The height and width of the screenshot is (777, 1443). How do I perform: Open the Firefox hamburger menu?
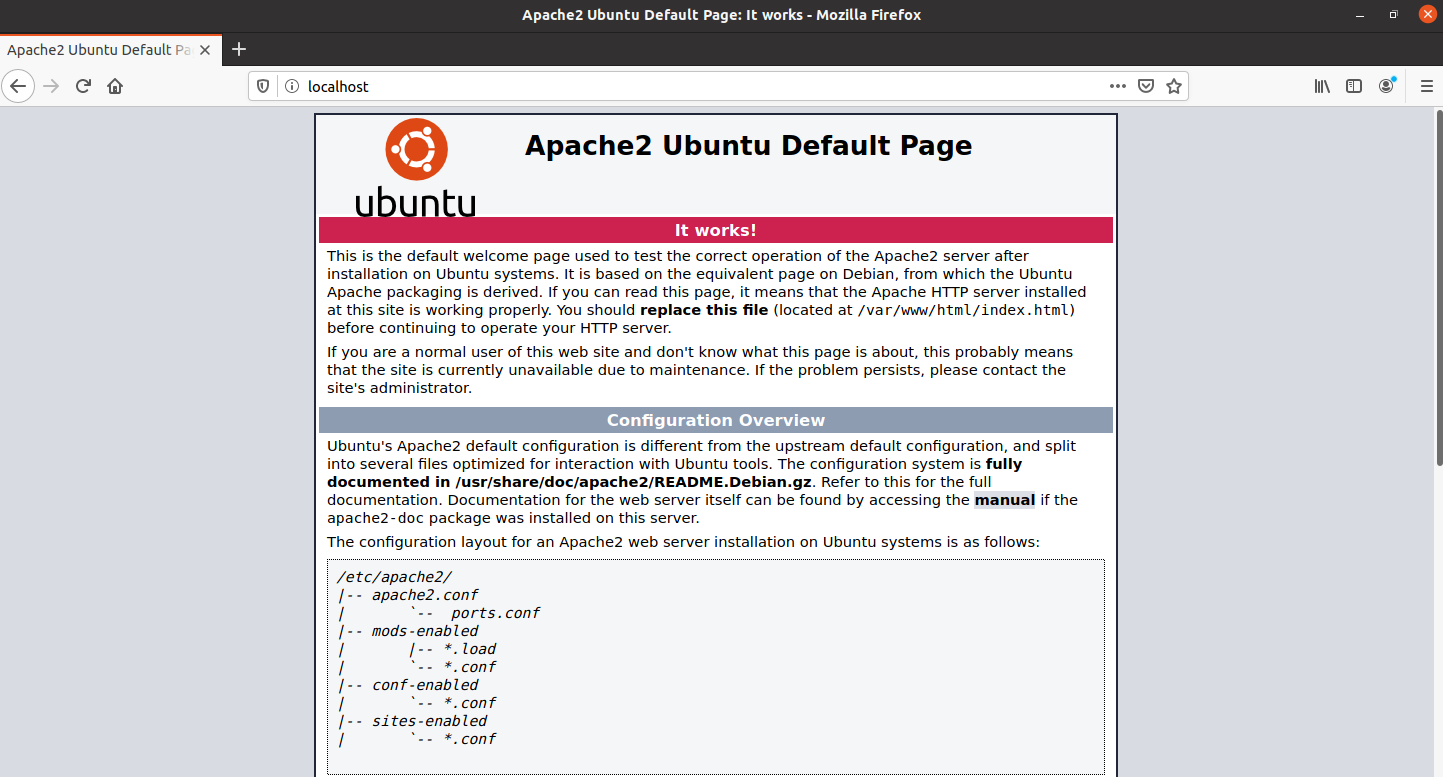pos(1427,86)
